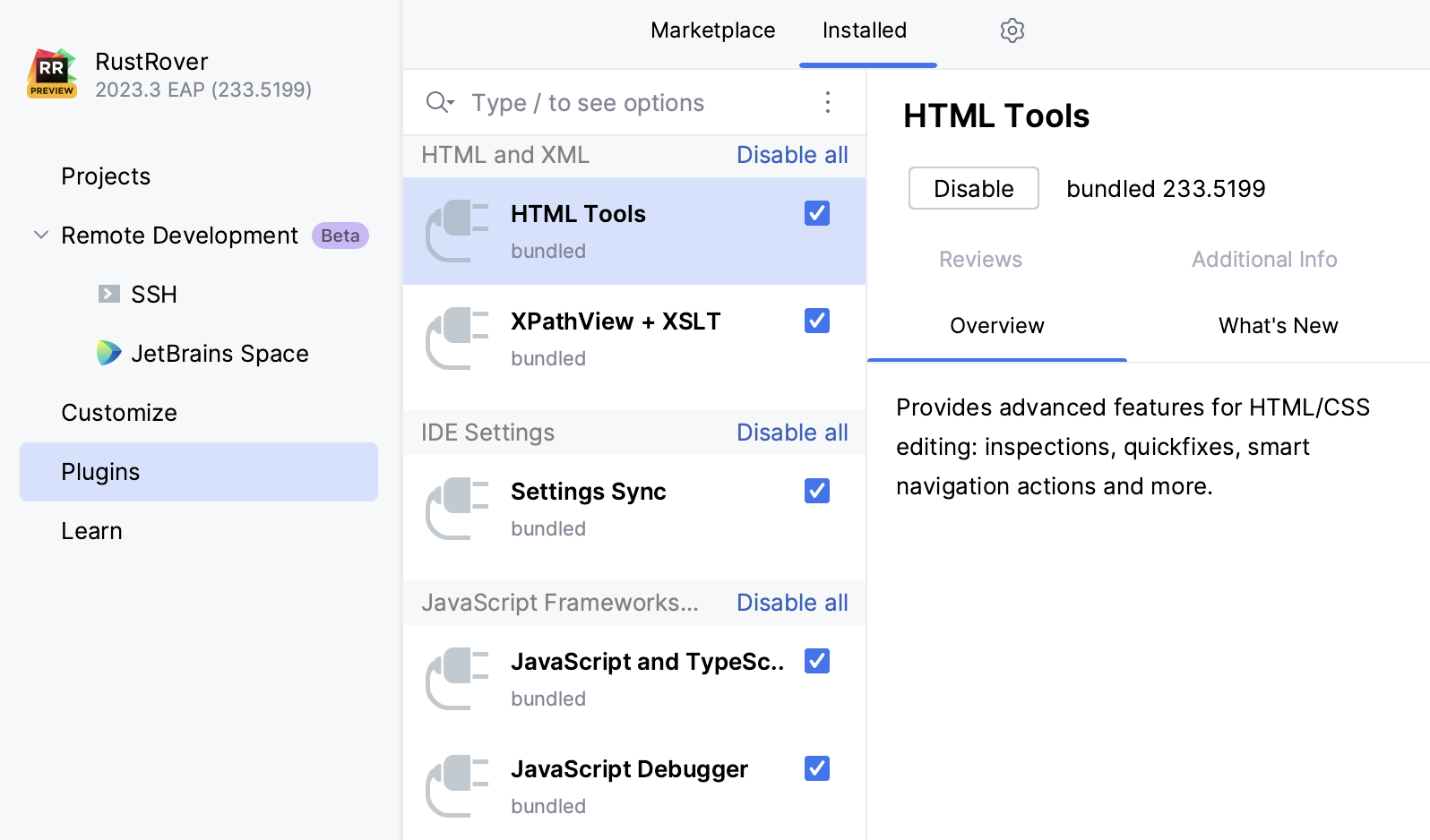Disable XPathView + XSLT via its checkbox

816,321
